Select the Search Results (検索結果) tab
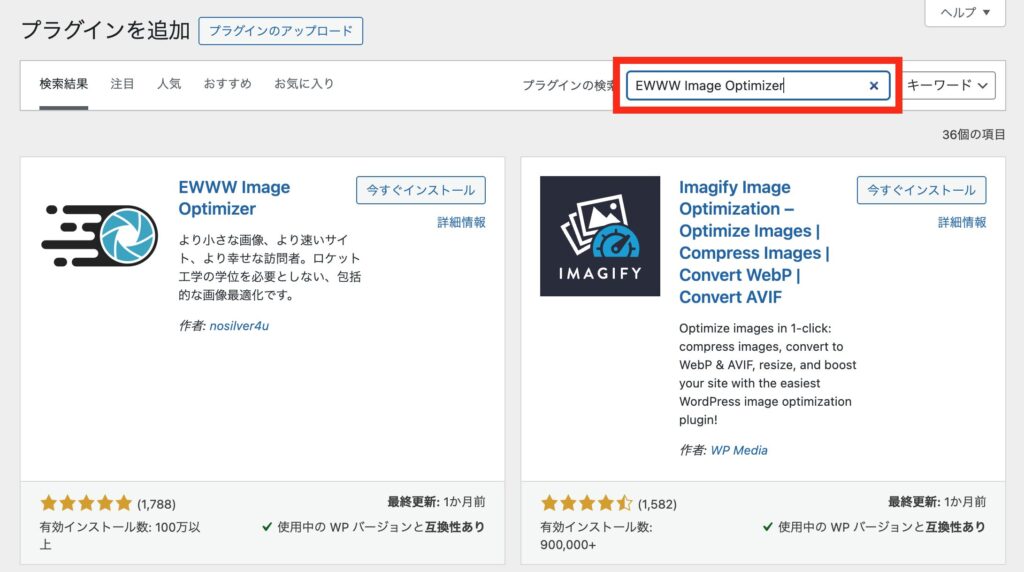 coord(63,84)
